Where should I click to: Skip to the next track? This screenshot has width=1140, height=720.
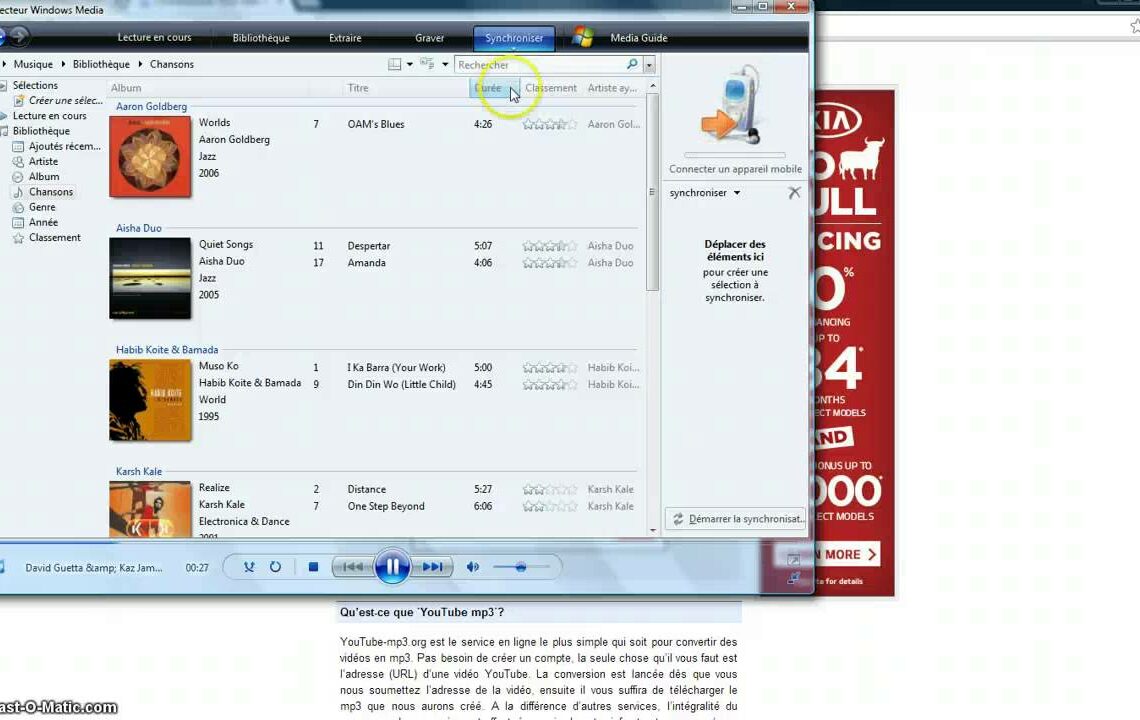tap(432, 567)
